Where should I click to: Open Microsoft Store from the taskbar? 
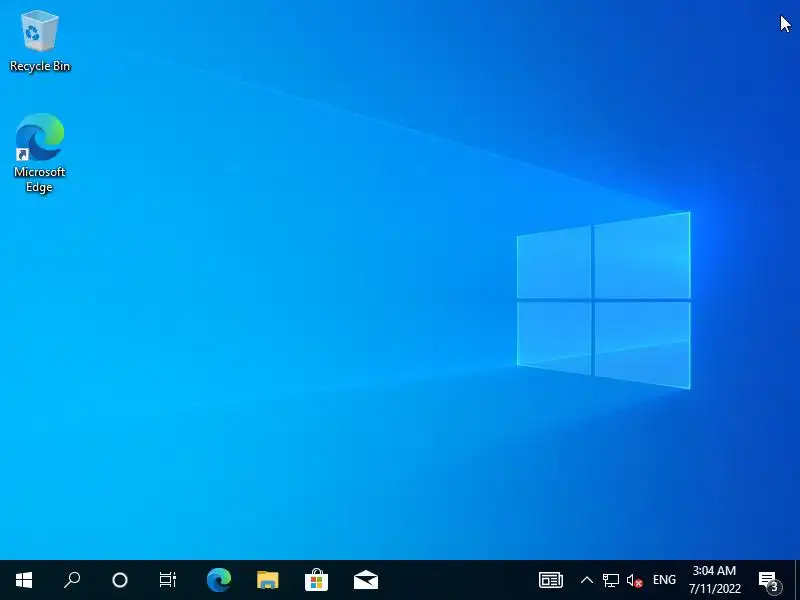(x=316, y=580)
